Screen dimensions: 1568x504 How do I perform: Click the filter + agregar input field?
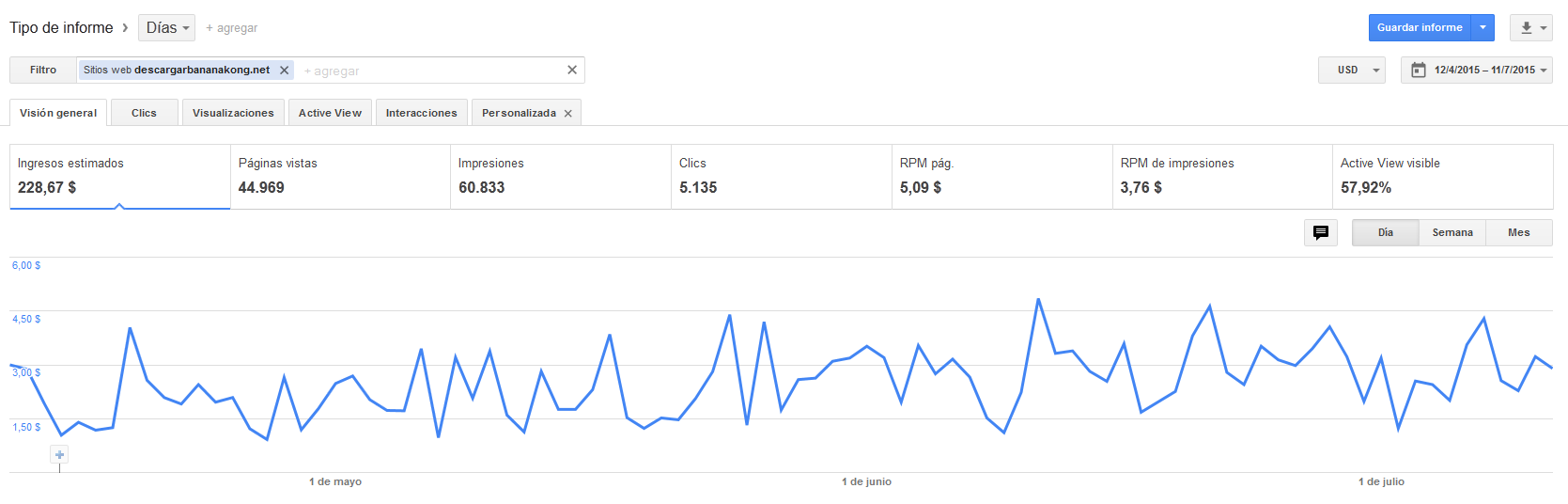(423, 71)
